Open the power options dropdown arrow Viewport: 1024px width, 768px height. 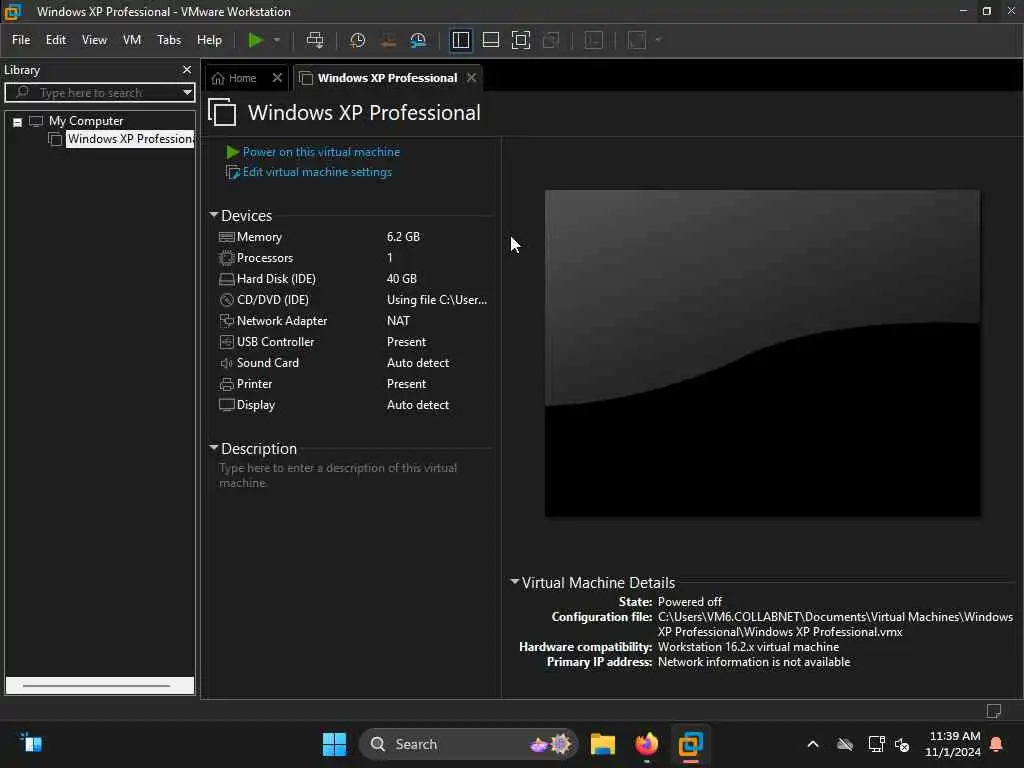277,40
